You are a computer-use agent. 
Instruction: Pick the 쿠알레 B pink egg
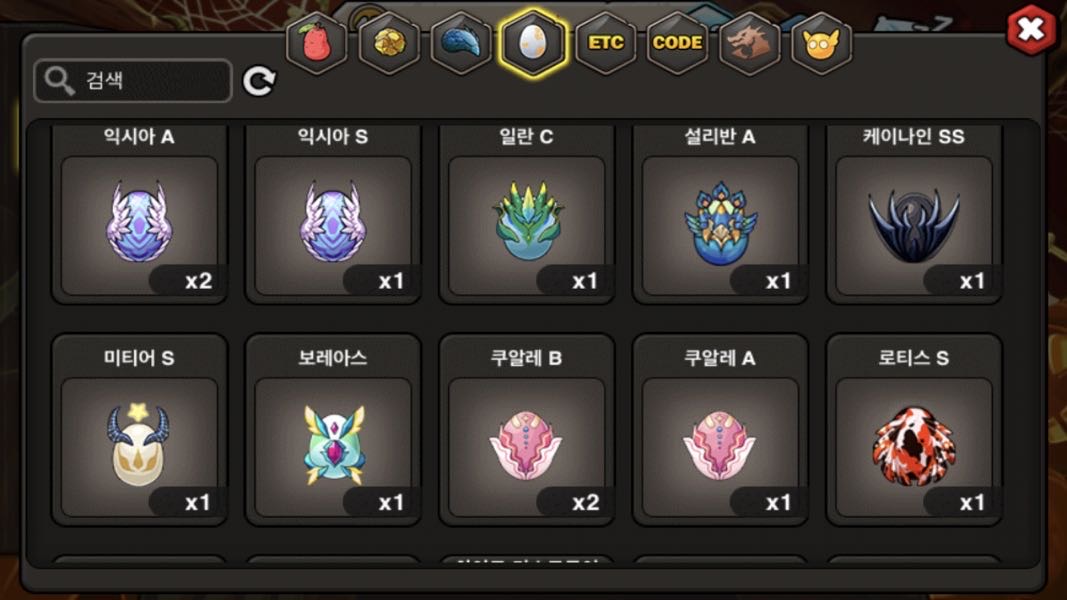(x=527, y=430)
